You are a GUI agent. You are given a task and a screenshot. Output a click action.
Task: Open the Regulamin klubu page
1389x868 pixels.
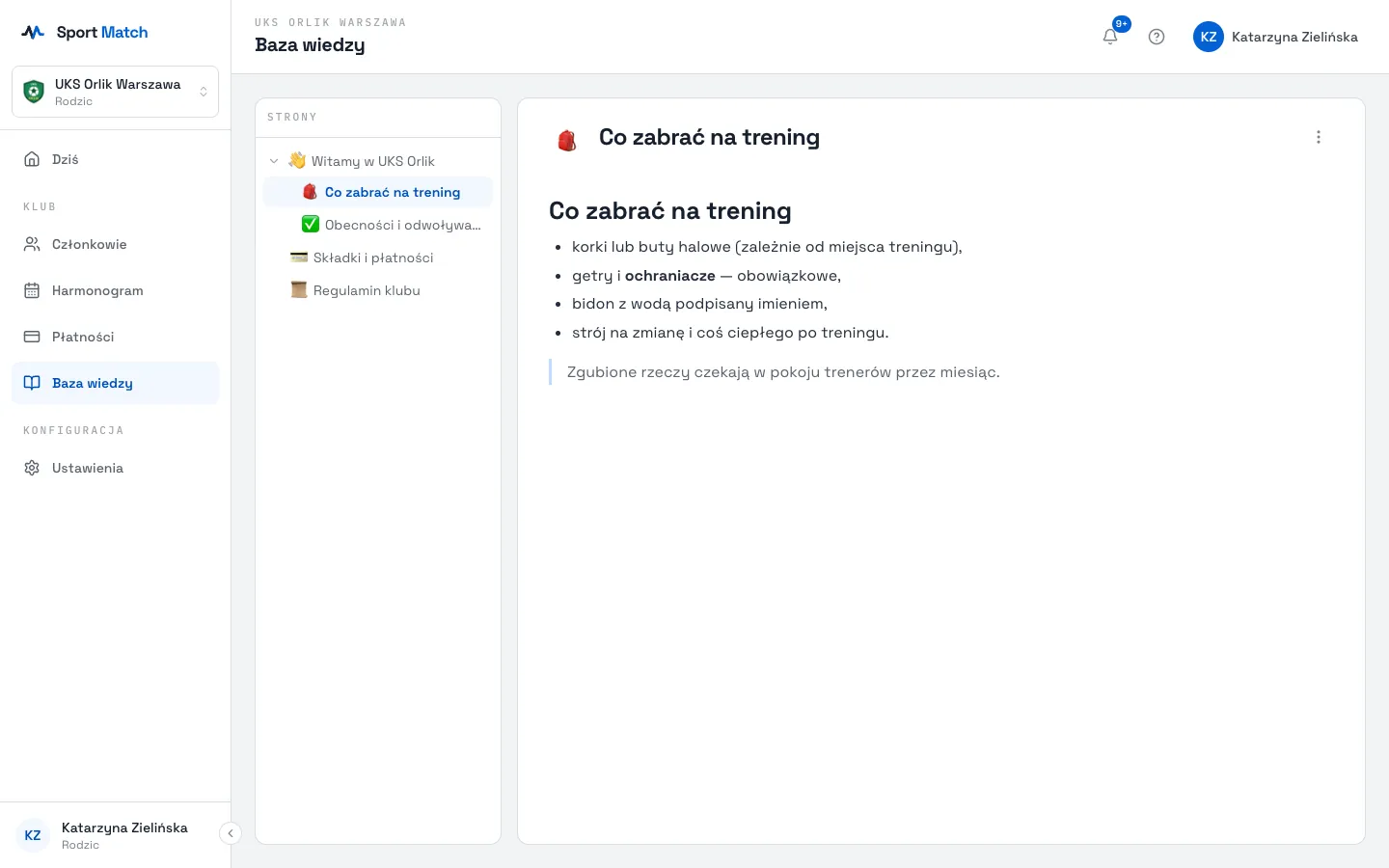point(378,290)
